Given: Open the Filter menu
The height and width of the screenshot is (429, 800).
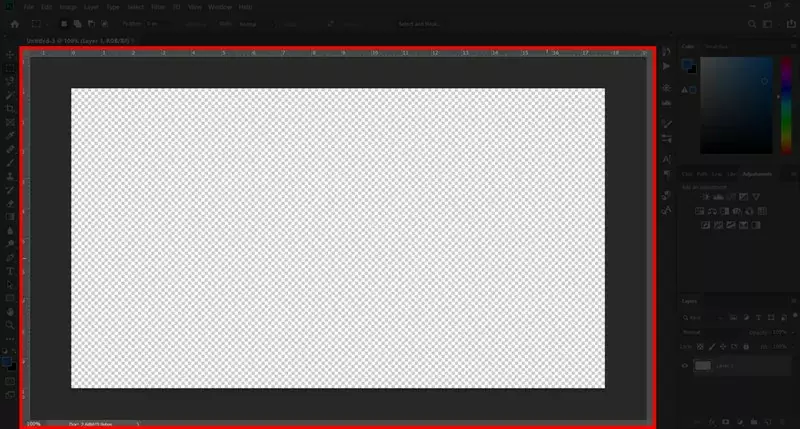Looking at the screenshot, I should 158,7.
